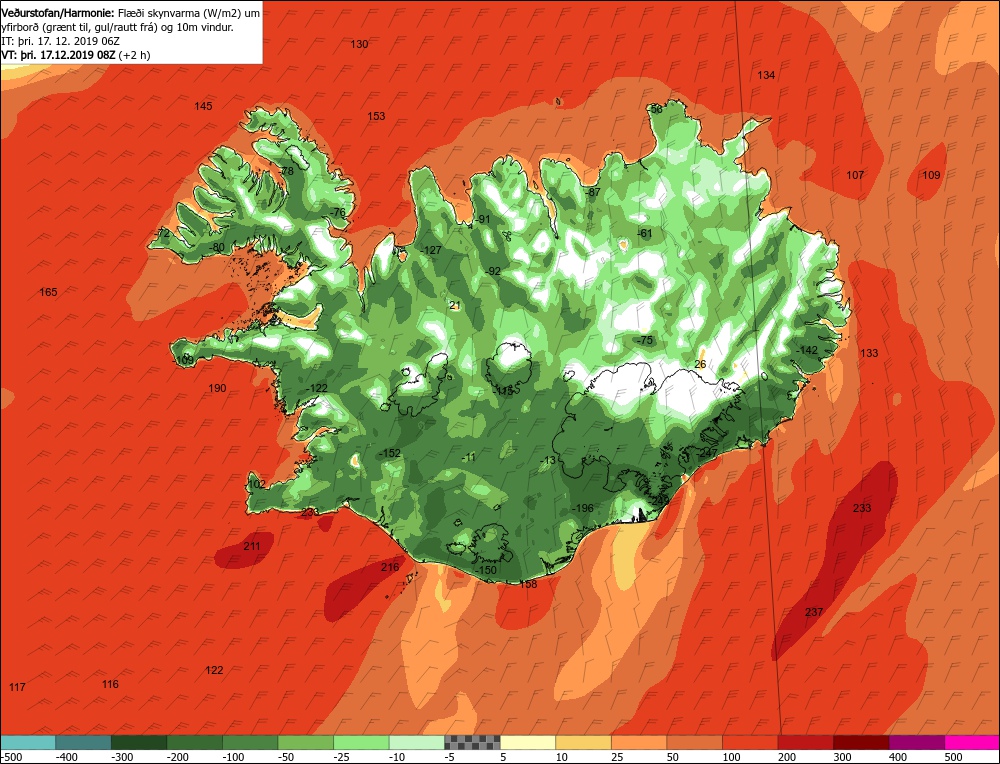The height and width of the screenshot is (764, 1000).
Task: Click the flux value 133 off the east coast
Action: coord(869,353)
